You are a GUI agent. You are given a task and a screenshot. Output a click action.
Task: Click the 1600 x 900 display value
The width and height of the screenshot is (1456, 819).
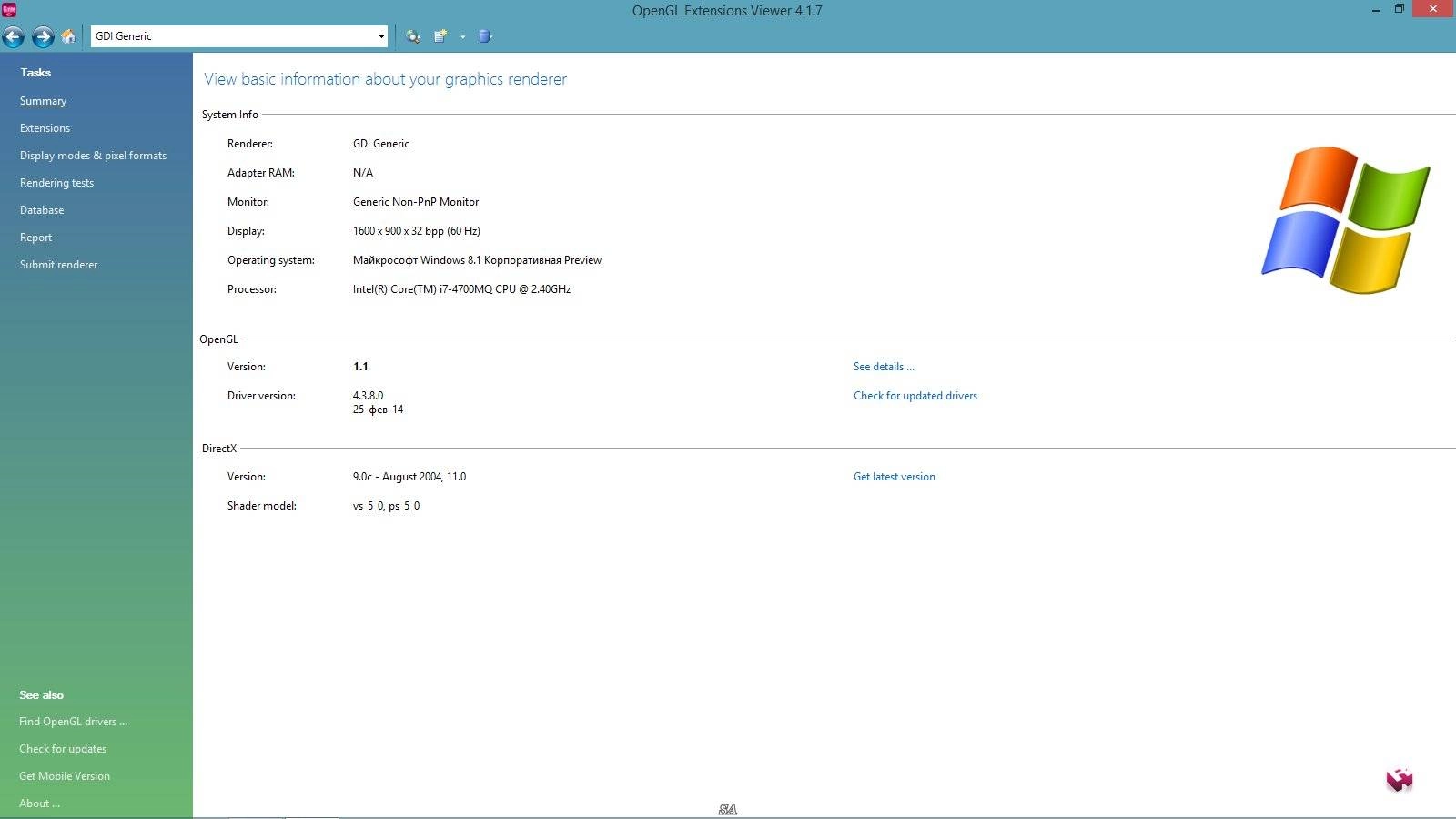tap(416, 231)
